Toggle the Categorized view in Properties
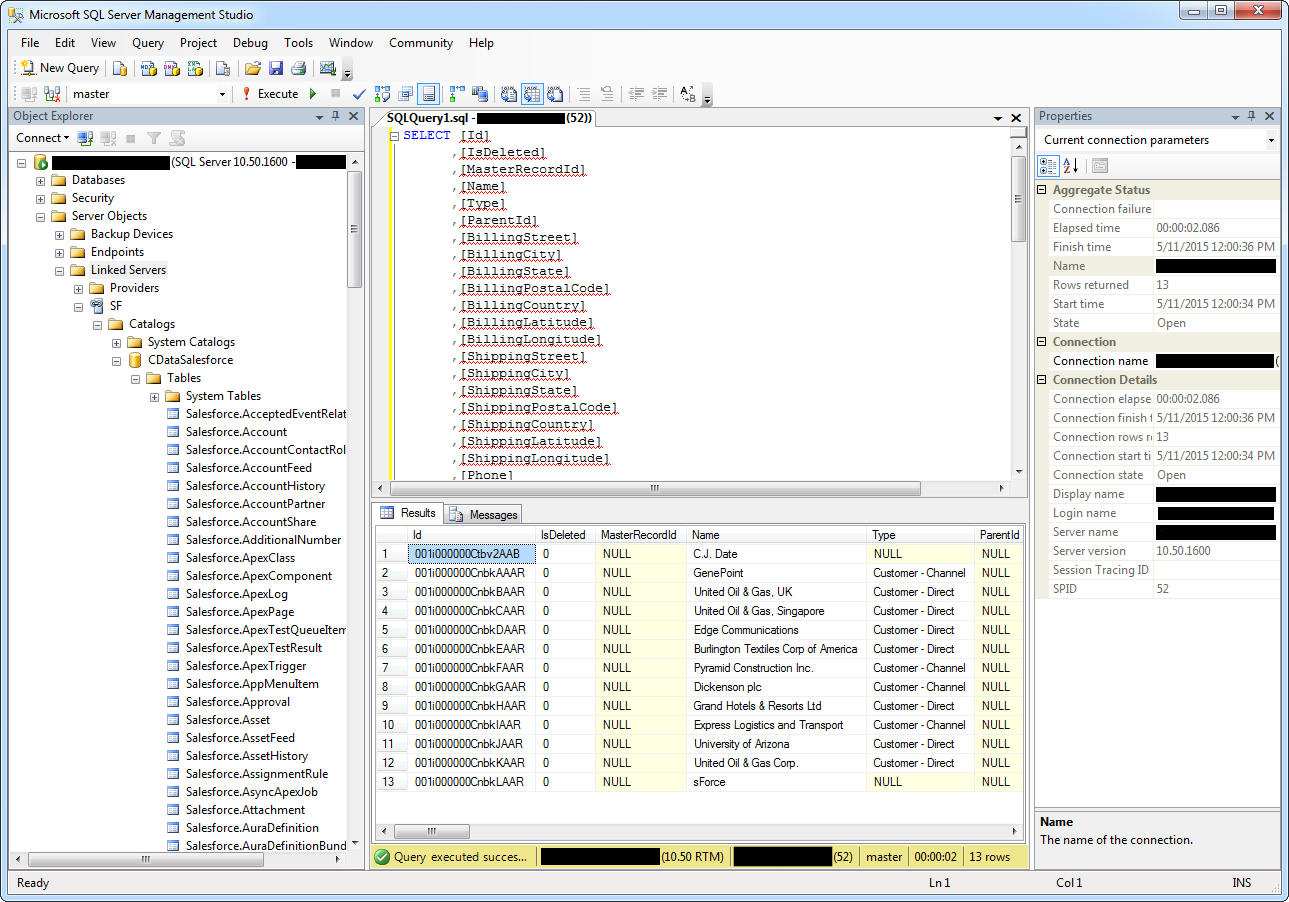 tap(1048, 166)
